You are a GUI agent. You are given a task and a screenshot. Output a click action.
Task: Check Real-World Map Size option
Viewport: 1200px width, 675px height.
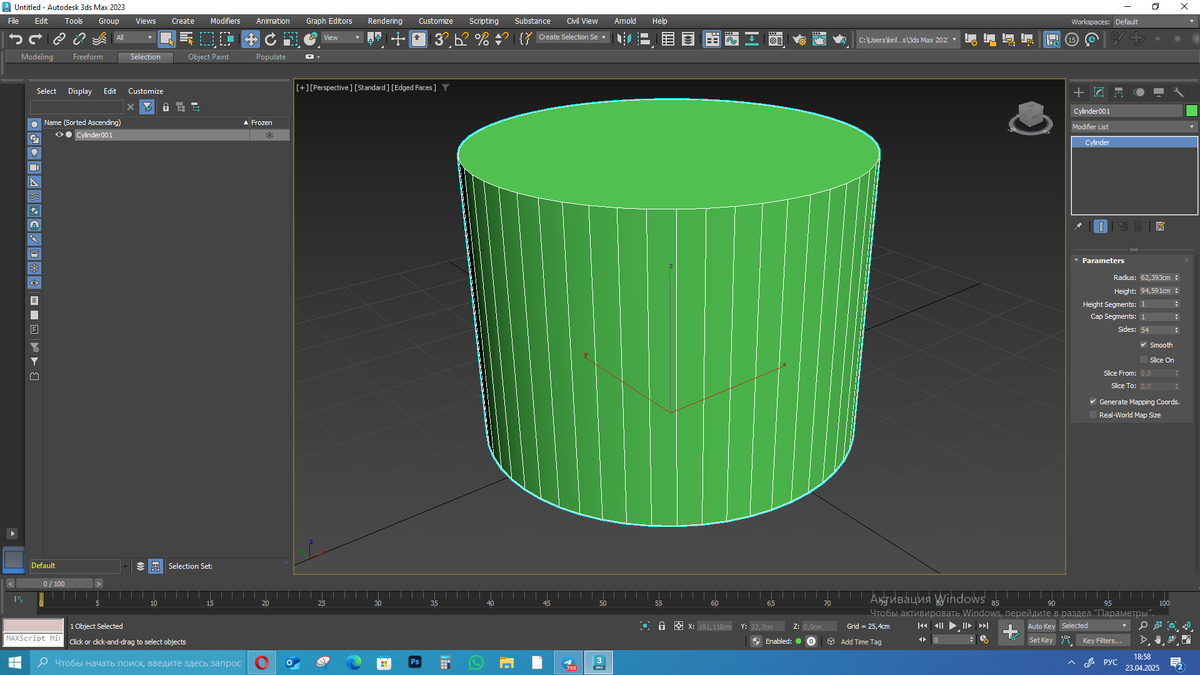click(x=1093, y=415)
